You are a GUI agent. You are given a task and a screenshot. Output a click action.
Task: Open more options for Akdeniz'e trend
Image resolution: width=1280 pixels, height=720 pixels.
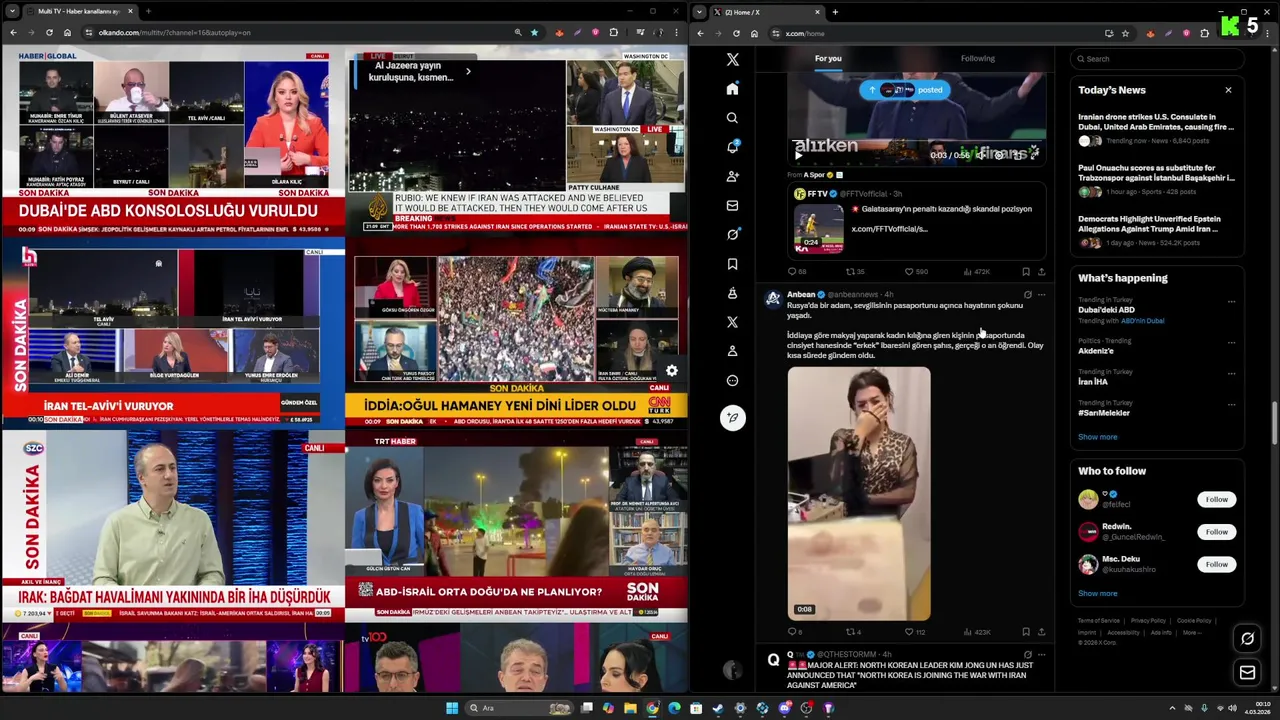(1231, 341)
